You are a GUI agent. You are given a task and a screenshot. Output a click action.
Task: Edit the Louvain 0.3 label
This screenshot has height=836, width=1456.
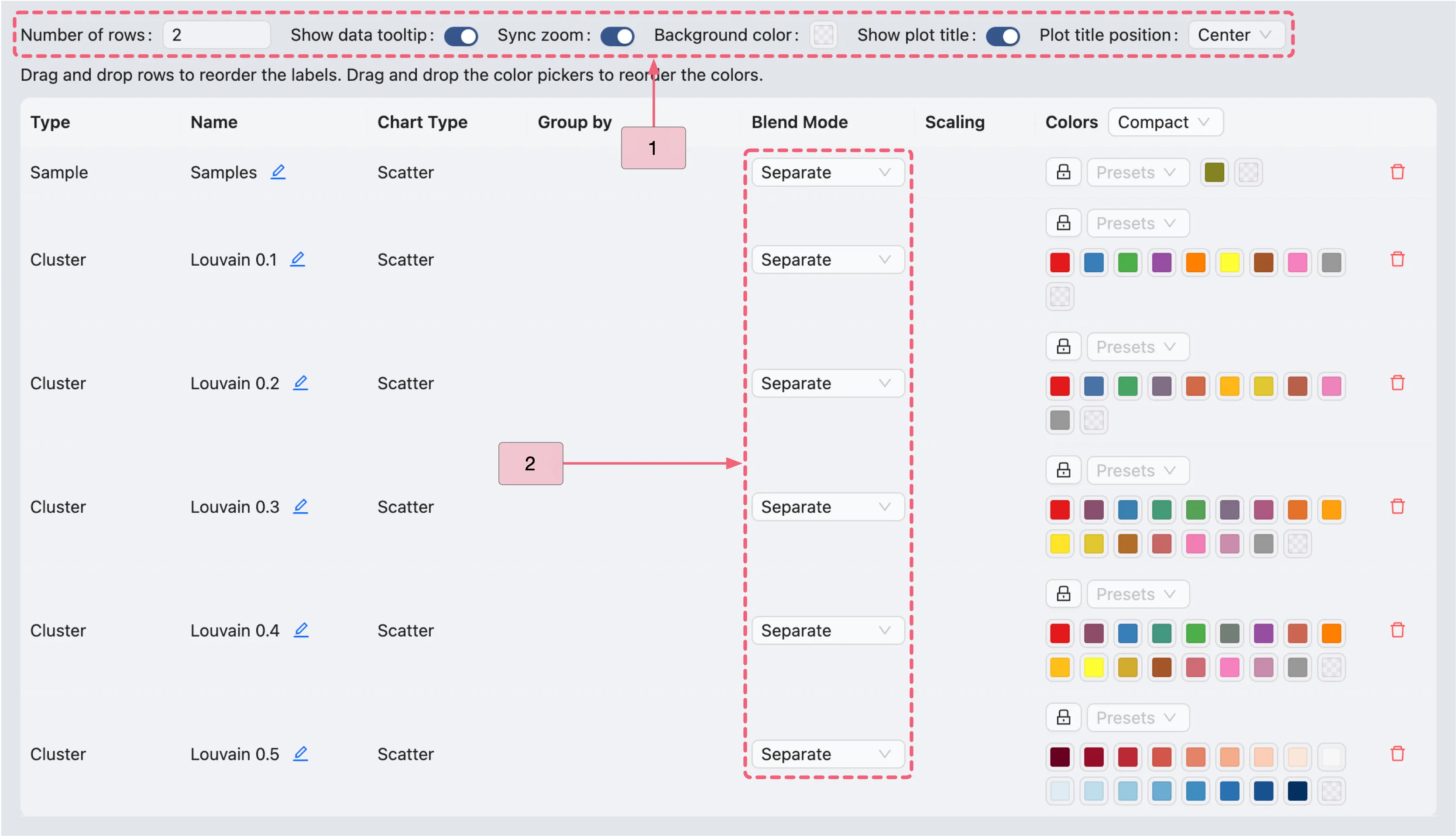pyautogui.click(x=302, y=507)
